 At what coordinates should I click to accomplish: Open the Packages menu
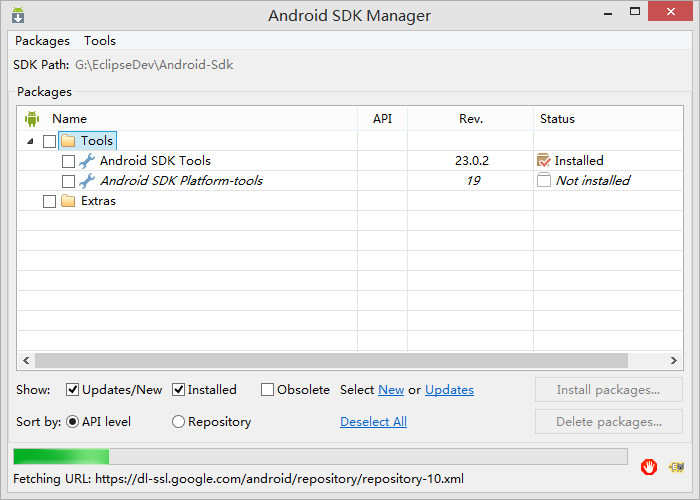(x=42, y=41)
